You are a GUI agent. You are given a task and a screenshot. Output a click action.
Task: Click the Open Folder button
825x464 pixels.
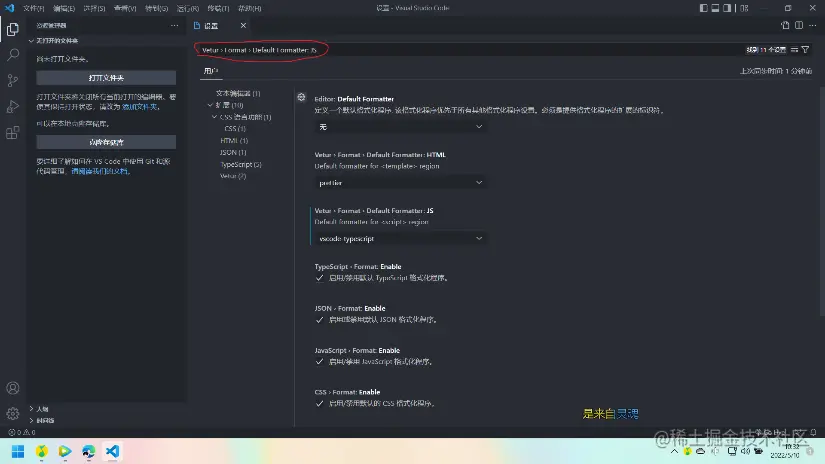(106, 78)
